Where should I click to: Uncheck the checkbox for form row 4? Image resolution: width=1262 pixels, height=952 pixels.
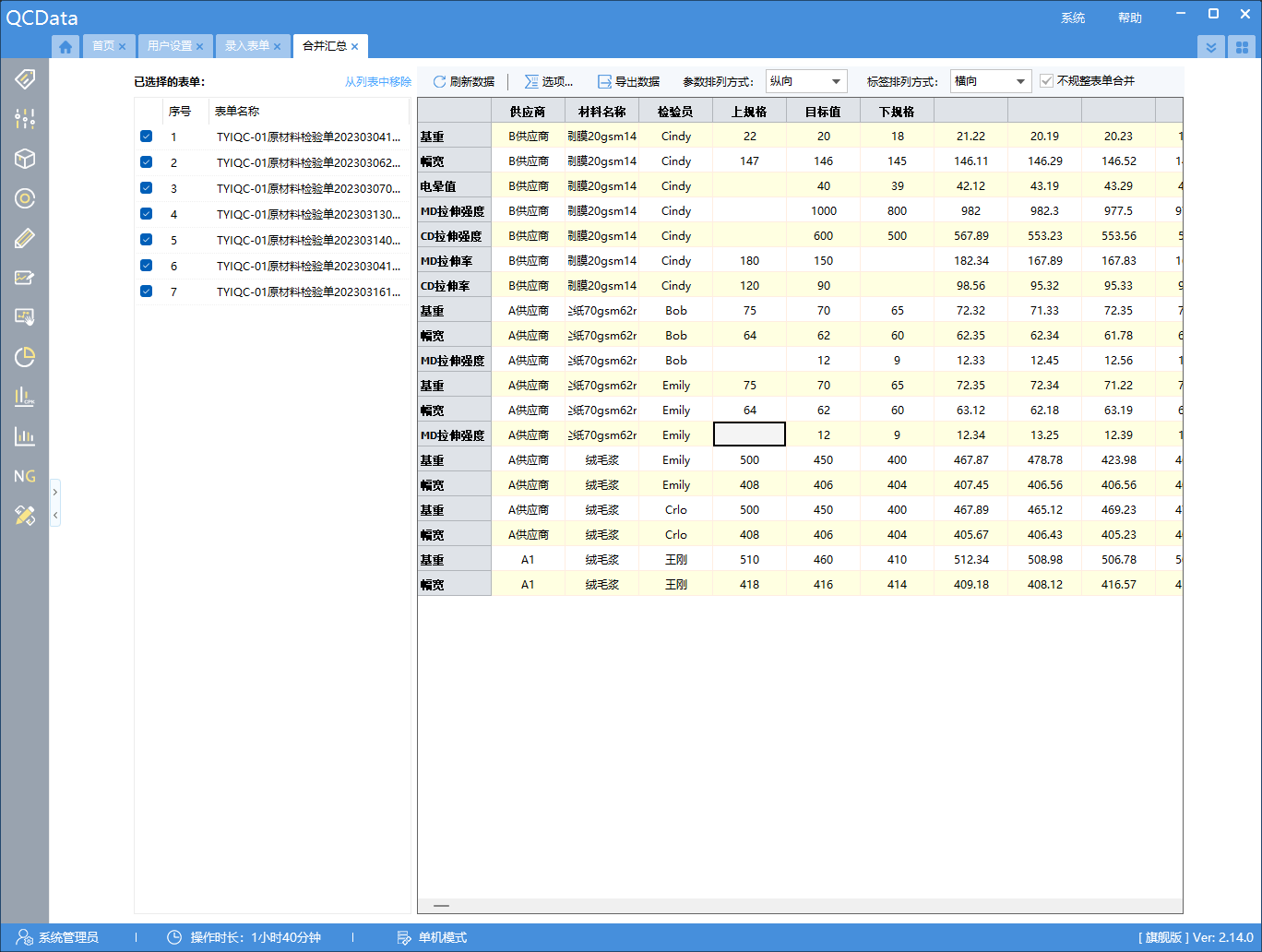pos(146,214)
